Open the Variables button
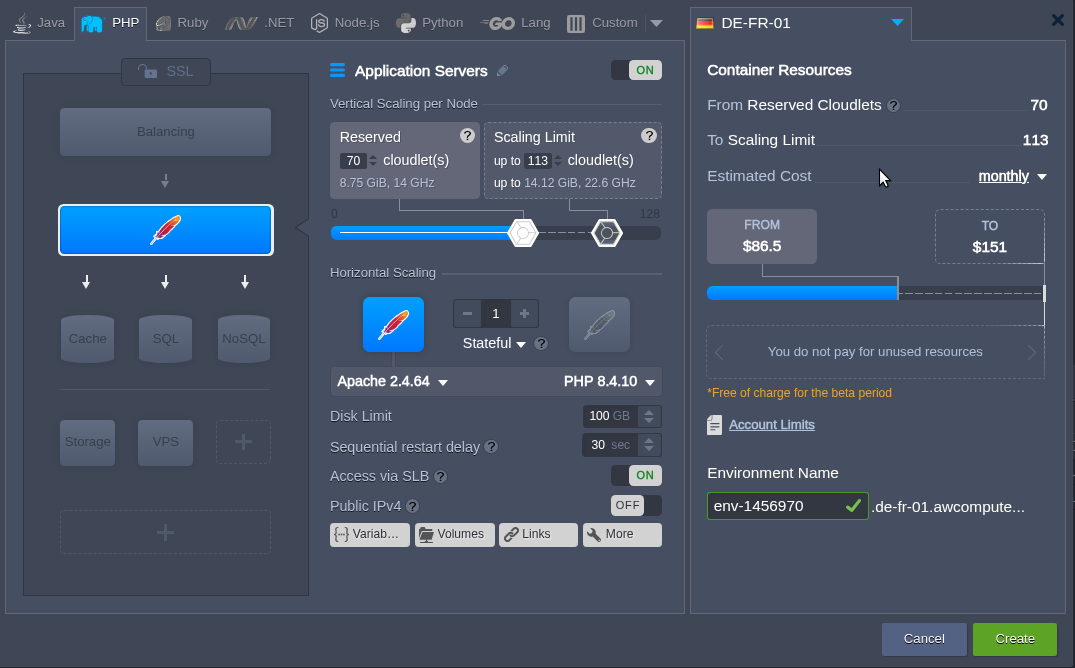The width and height of the screenshot is (1075, 668). pos(370,534)
